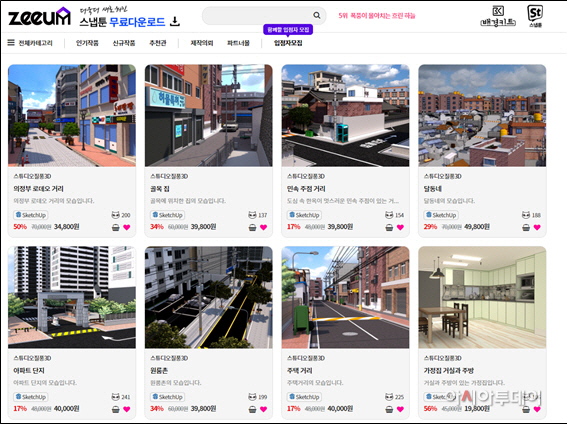The height and width of the screenshot is (427, 567).
Task: Click SketchUp tag on 아파트 단지
Action: pyautogui.click(x=31, y=397)
